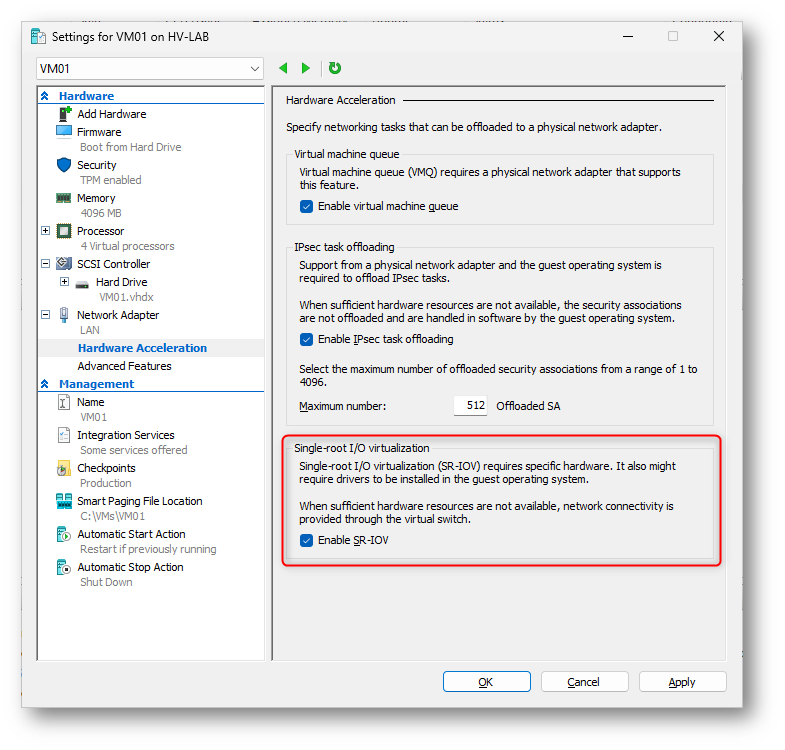785x750 pixels.
Task: Select Automatic Start Action item
Action: [x=131, y=534]
